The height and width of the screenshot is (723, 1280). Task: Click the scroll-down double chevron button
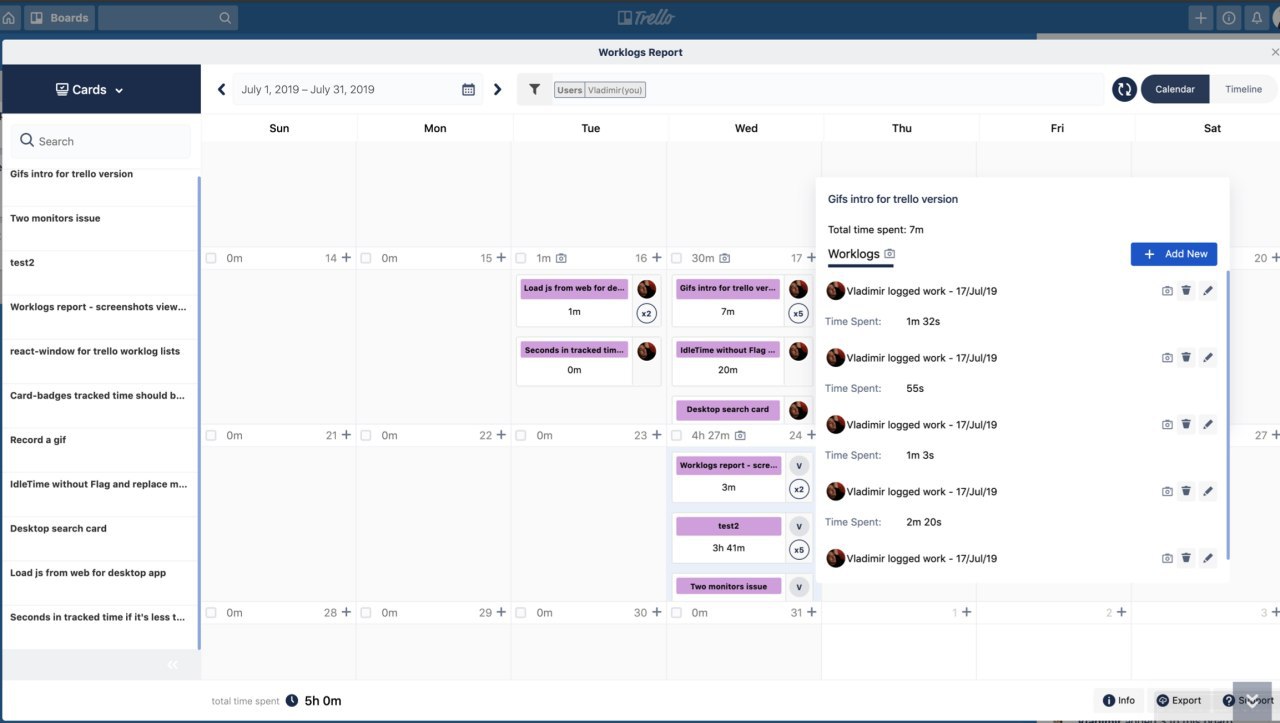[x=1252, y=700]
